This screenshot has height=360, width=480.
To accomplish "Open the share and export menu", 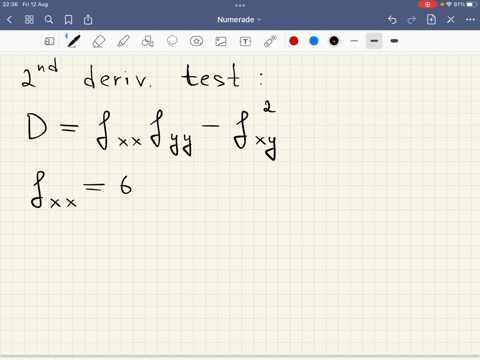I will pyautogui.click(x=88, y=20).
